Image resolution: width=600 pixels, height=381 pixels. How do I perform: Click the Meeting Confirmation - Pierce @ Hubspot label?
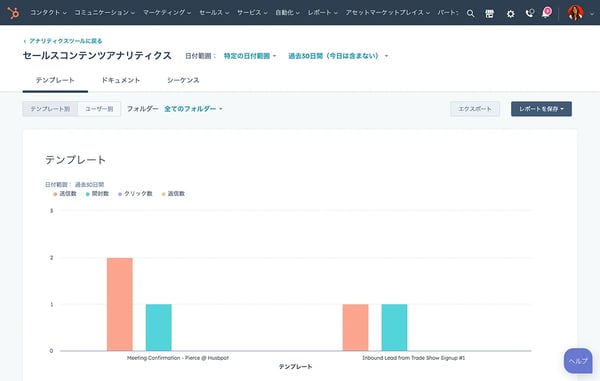coord(178,358)
